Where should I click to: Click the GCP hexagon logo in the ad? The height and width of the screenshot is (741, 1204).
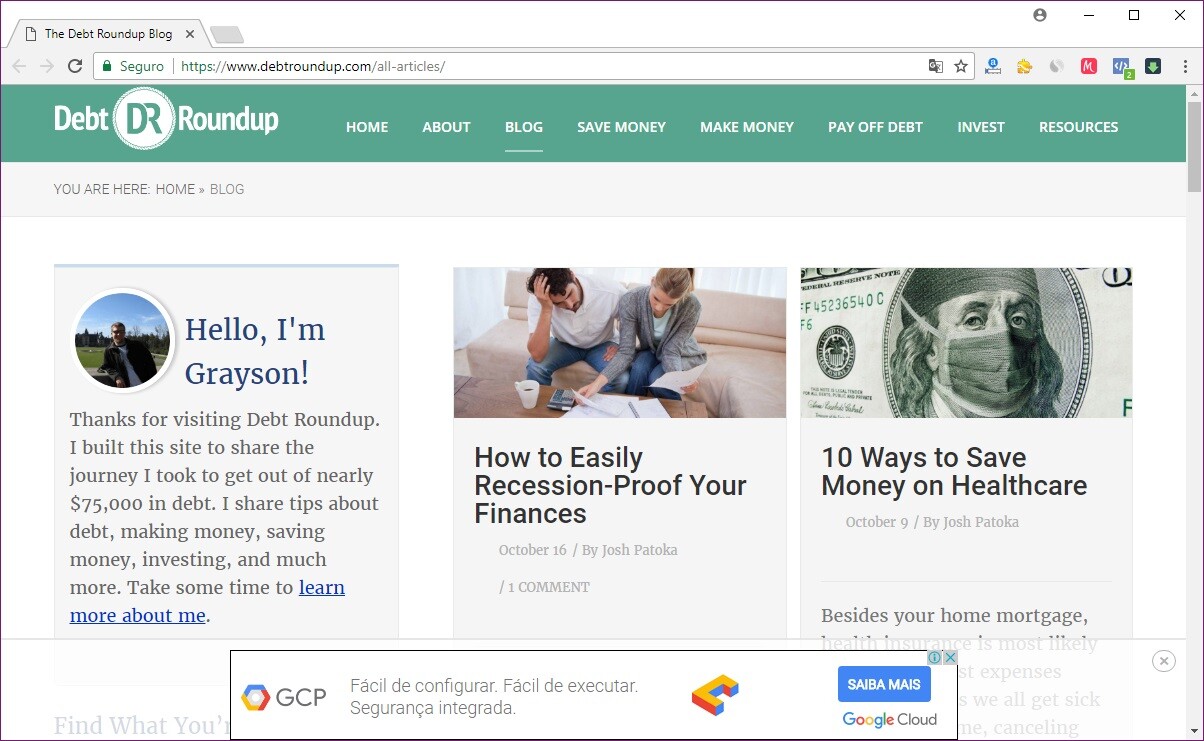[256, 697]
